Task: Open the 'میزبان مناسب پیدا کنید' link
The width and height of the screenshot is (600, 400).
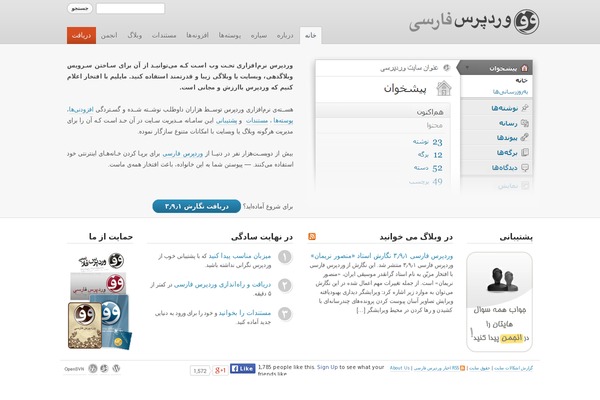Action: click(x=240, y=256)
